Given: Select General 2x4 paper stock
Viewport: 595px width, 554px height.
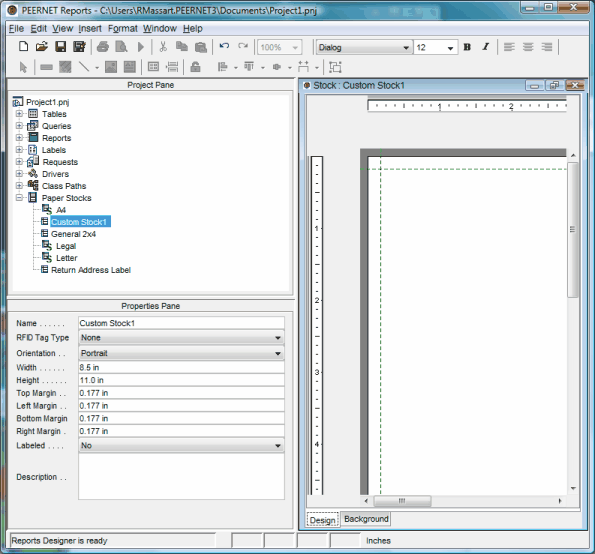Looking at the screenshot, I should [73, 234].
